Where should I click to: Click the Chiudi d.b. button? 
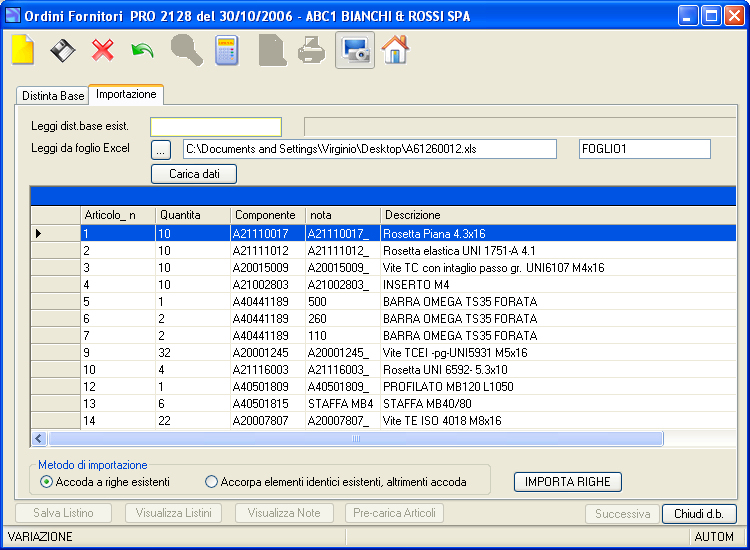[699, 514]
